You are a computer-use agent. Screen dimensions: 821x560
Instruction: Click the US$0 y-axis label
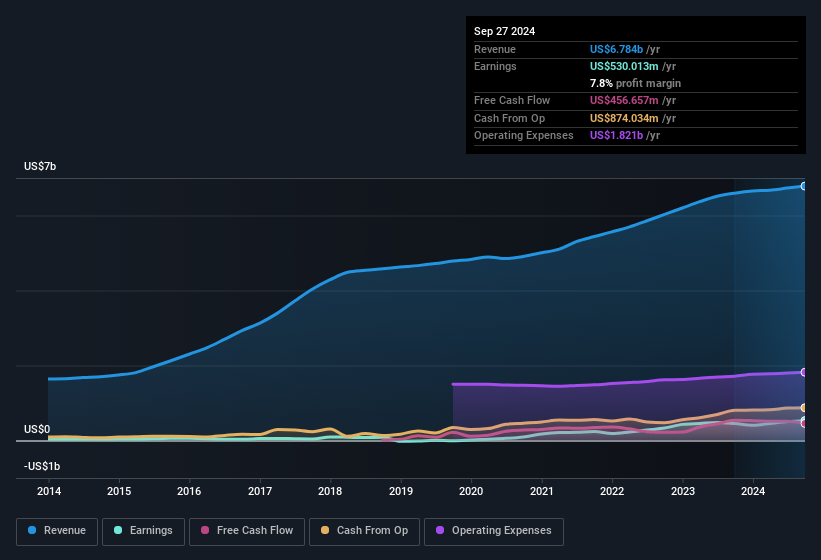(37, 429)
